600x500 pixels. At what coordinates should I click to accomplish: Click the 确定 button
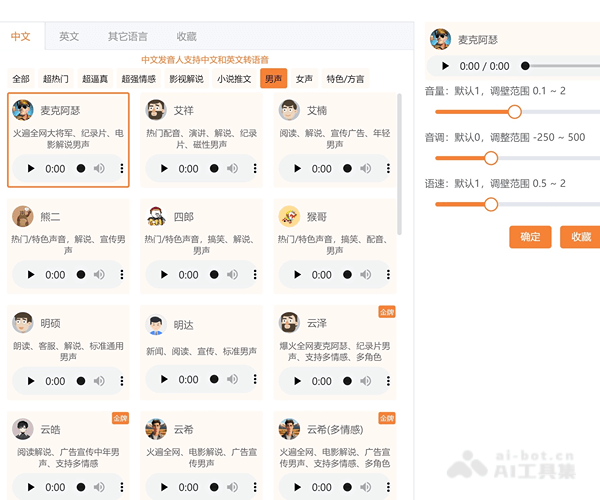click(x=530, y=236)
